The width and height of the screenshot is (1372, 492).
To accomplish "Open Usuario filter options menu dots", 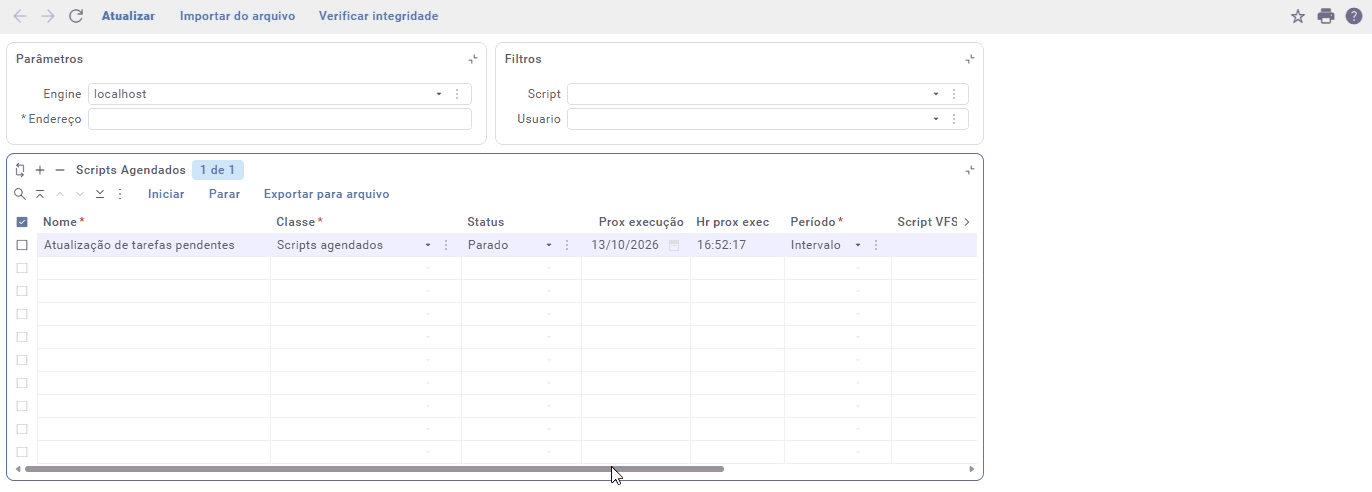I will pos(954,119).
